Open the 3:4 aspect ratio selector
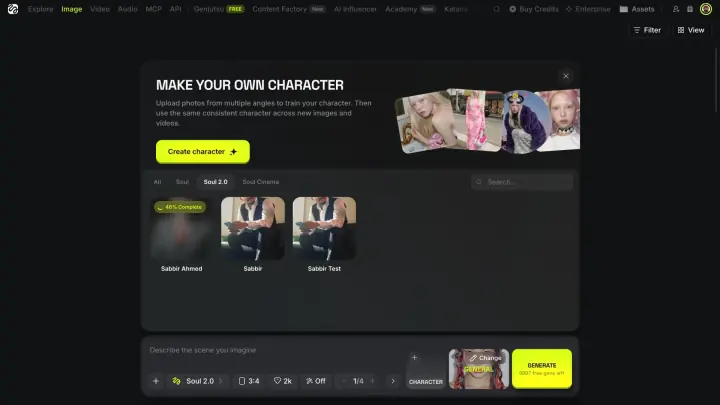 [x=249, y=381]
